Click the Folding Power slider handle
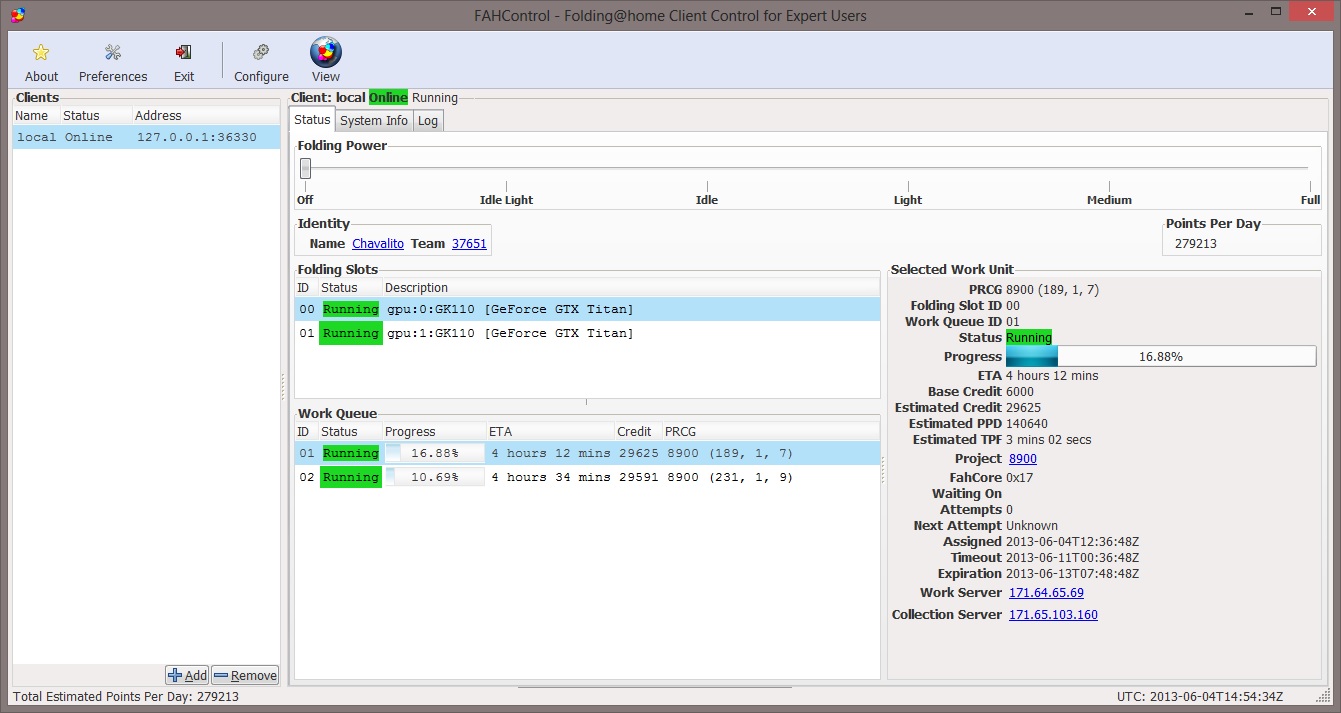Viewport: 1341px width, 713px height. click(305, 168)
